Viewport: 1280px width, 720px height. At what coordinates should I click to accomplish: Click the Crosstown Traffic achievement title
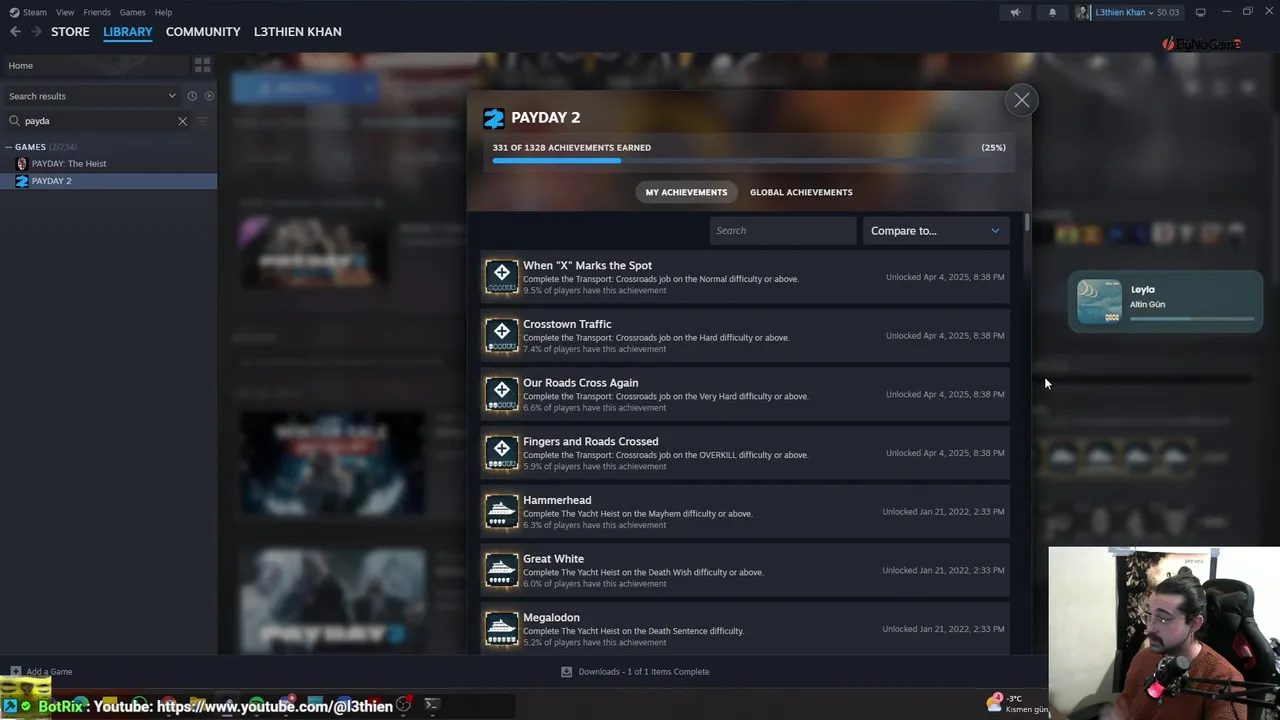pos(567,324)
